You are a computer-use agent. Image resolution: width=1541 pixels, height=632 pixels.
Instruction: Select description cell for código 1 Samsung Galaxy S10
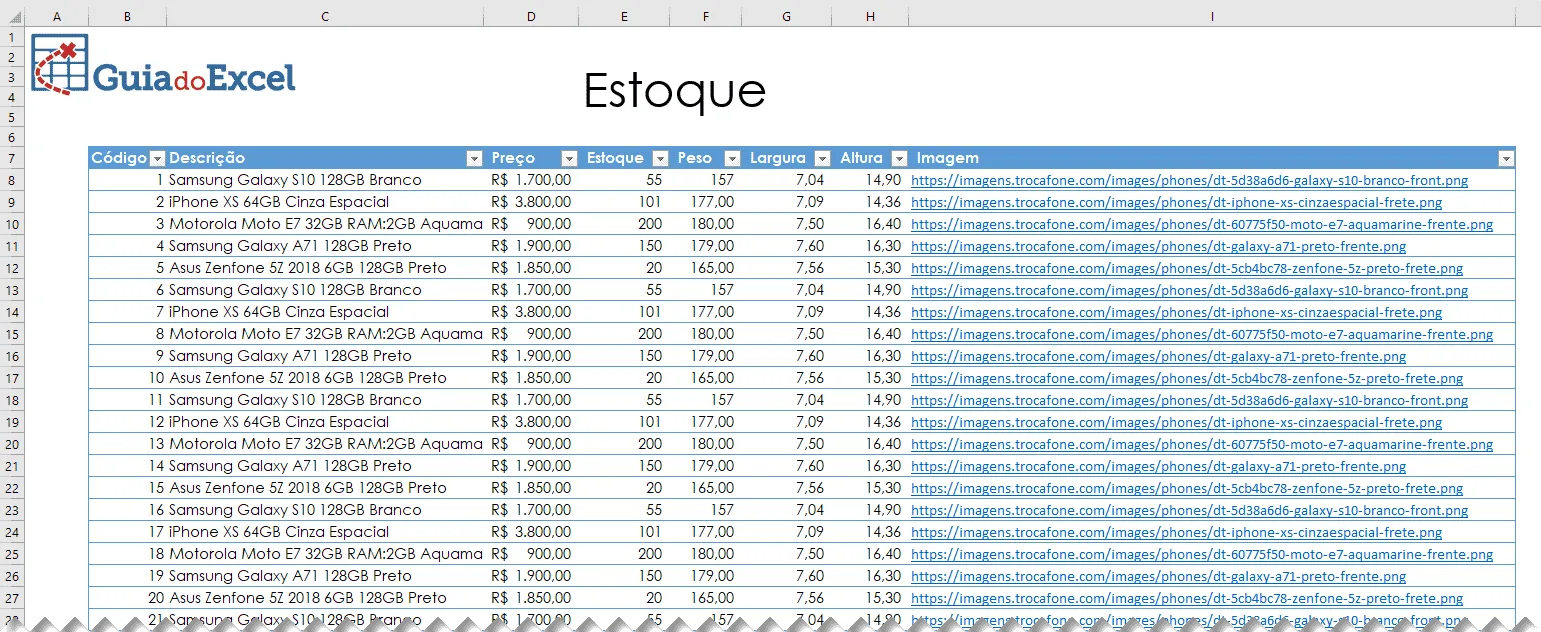coord(325,180)
